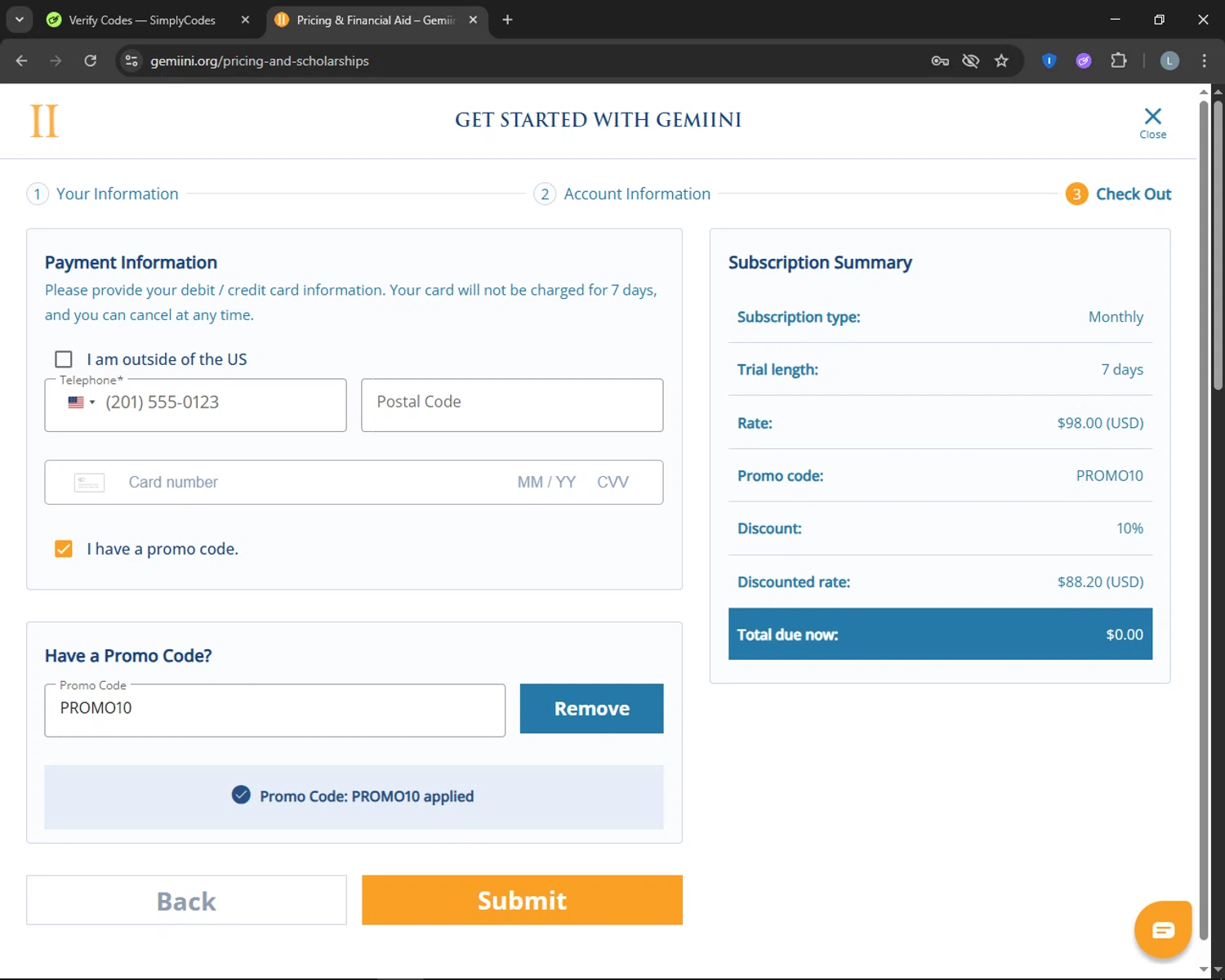Click the MM / YY expiry field
This screenshot has width=1225, height=980.
tap(546, 483)
